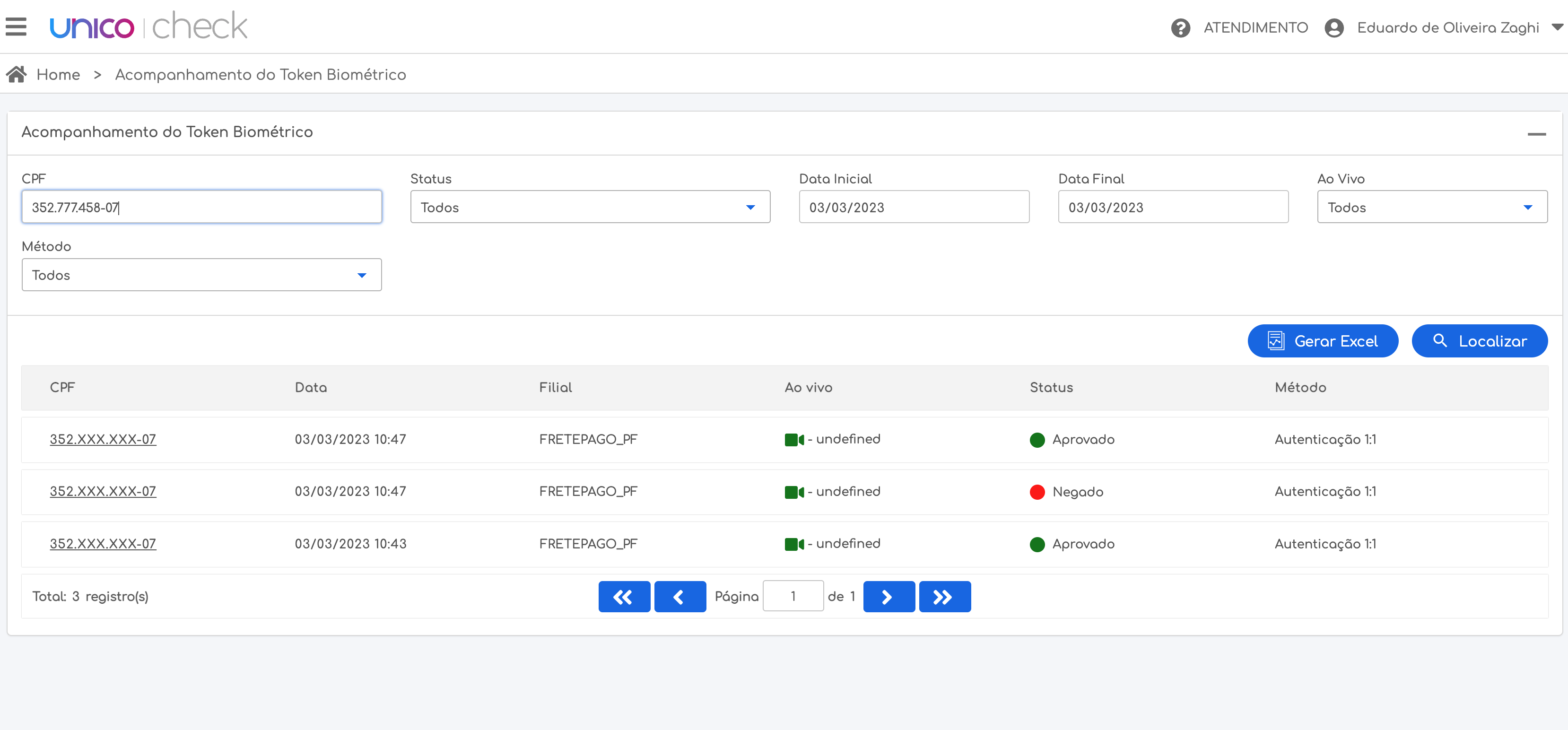1568x730 pixels.
Task: Open the hamburger navigation menu
Action: coord(16,27)
